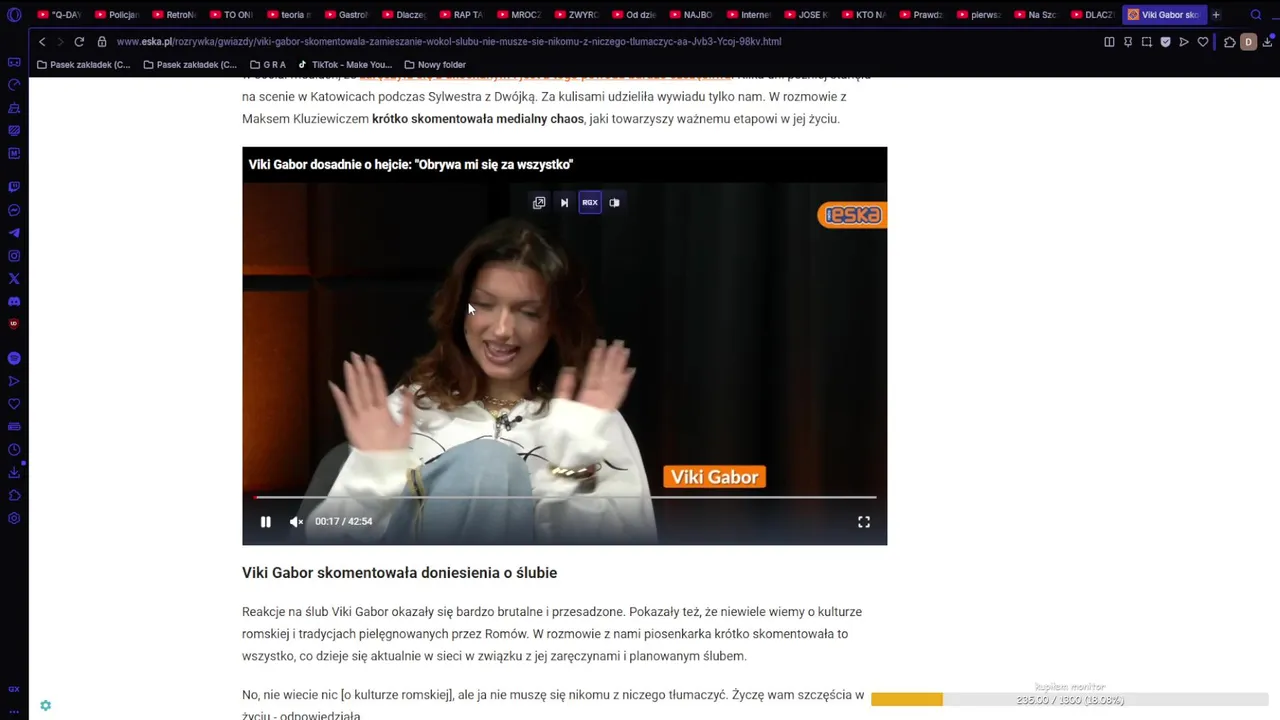
Task: Reload the current page
Action: [79, 42]
